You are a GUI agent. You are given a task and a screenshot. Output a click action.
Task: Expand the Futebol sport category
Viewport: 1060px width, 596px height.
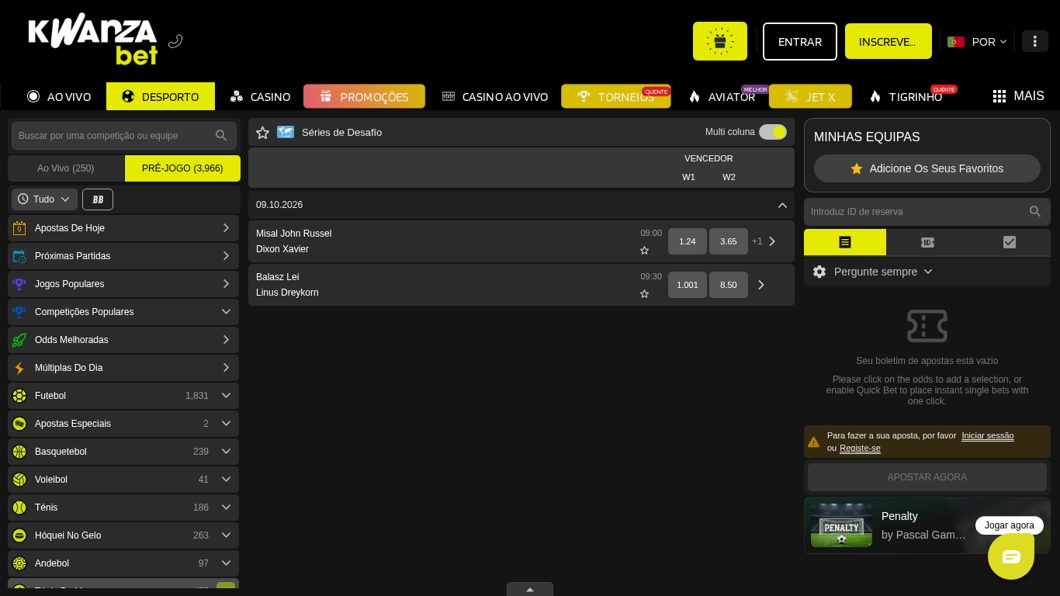tap(123, 396)
